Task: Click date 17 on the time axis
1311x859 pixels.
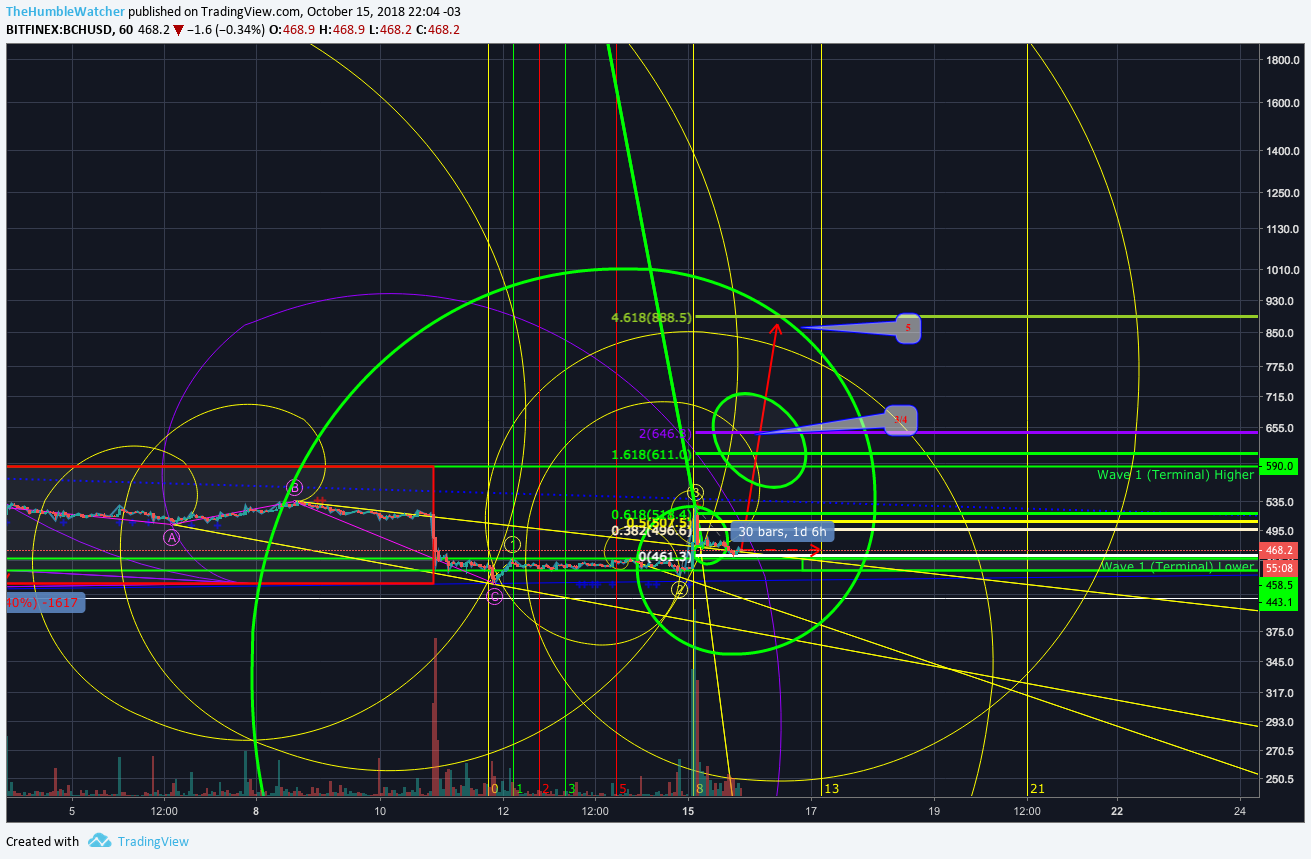Action: click(811, 811)
